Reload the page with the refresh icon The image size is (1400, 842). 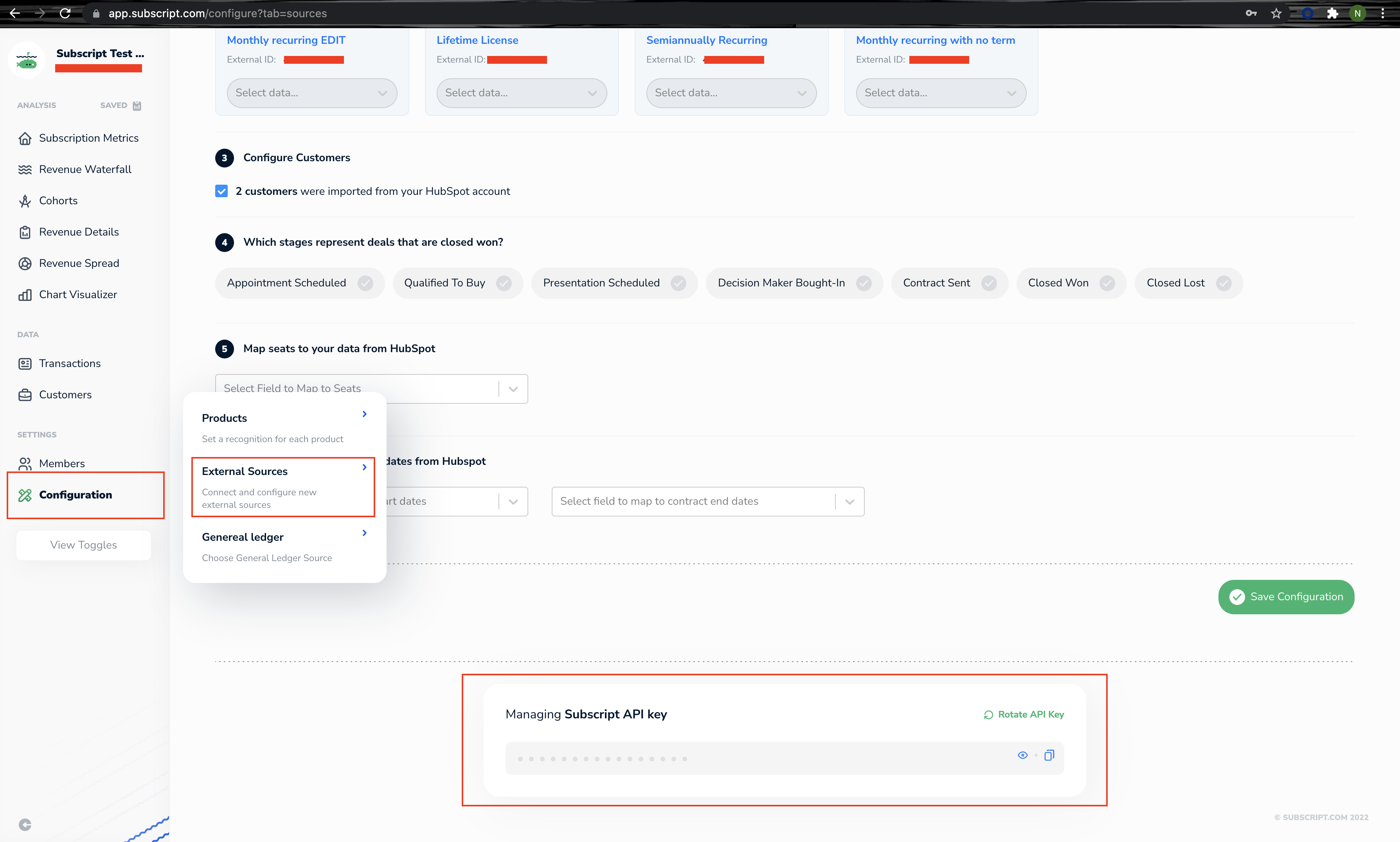coord(65,13)
